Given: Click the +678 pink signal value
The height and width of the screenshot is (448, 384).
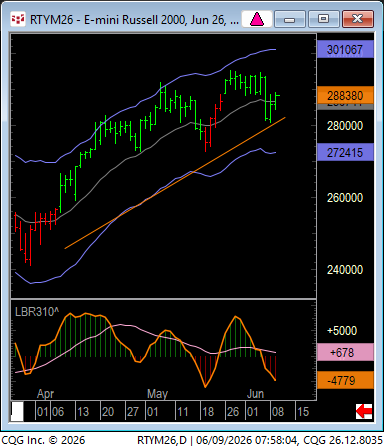Looking at the screenshot, I should pyautogui.click(x=345, y=352).
